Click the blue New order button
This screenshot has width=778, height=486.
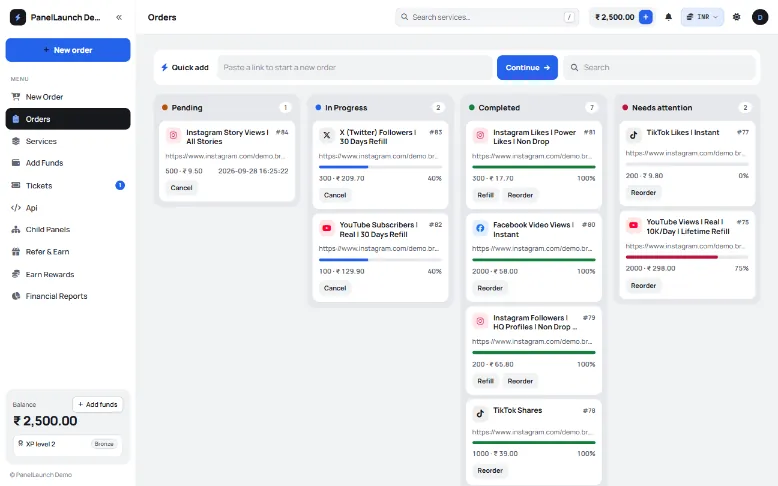point(68,50)
